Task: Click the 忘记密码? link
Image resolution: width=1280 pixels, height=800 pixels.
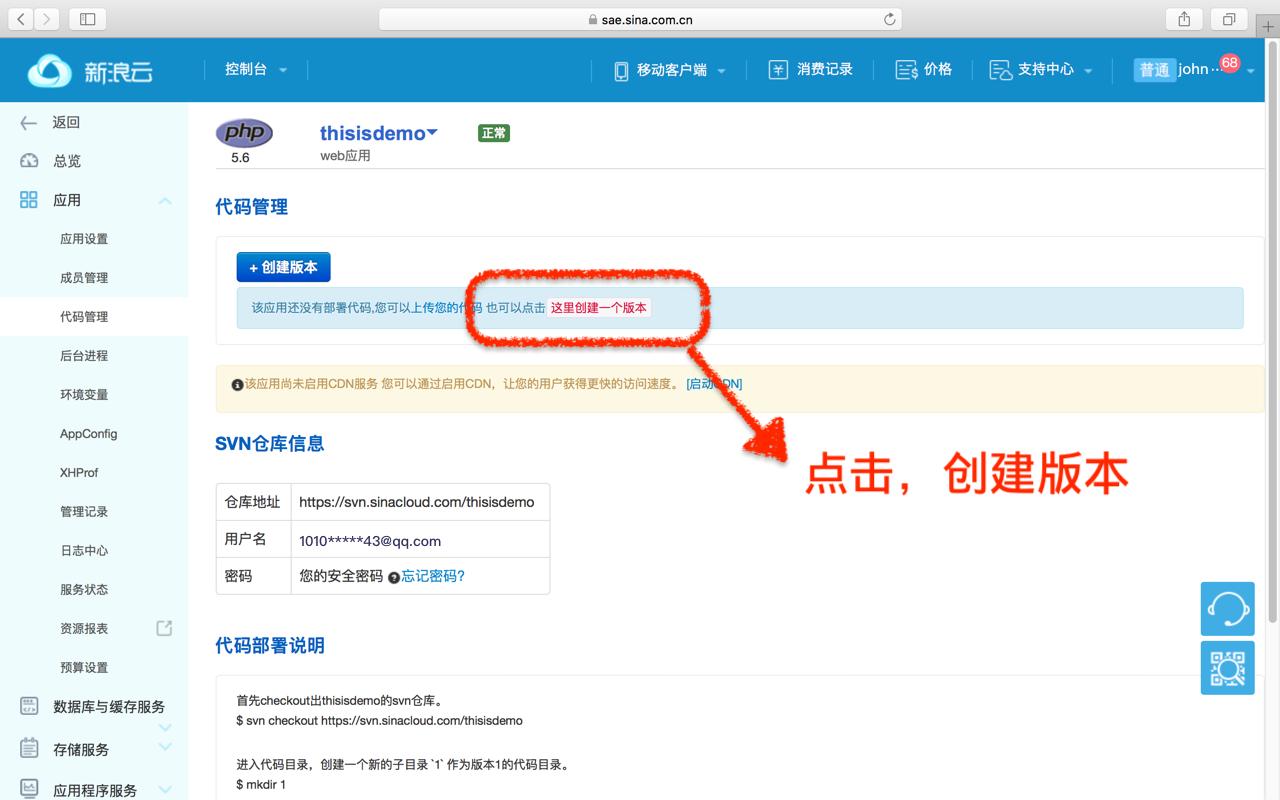Action: coord(433,576)
